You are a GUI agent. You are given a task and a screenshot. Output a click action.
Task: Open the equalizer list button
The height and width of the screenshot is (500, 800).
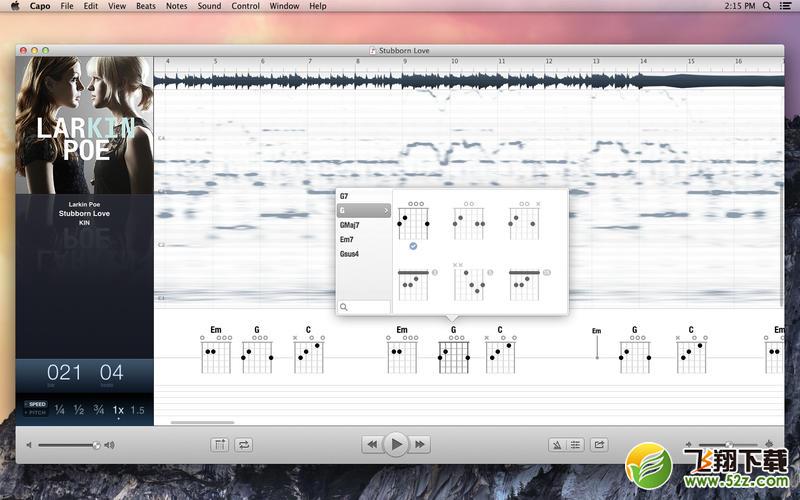point(575,445)
